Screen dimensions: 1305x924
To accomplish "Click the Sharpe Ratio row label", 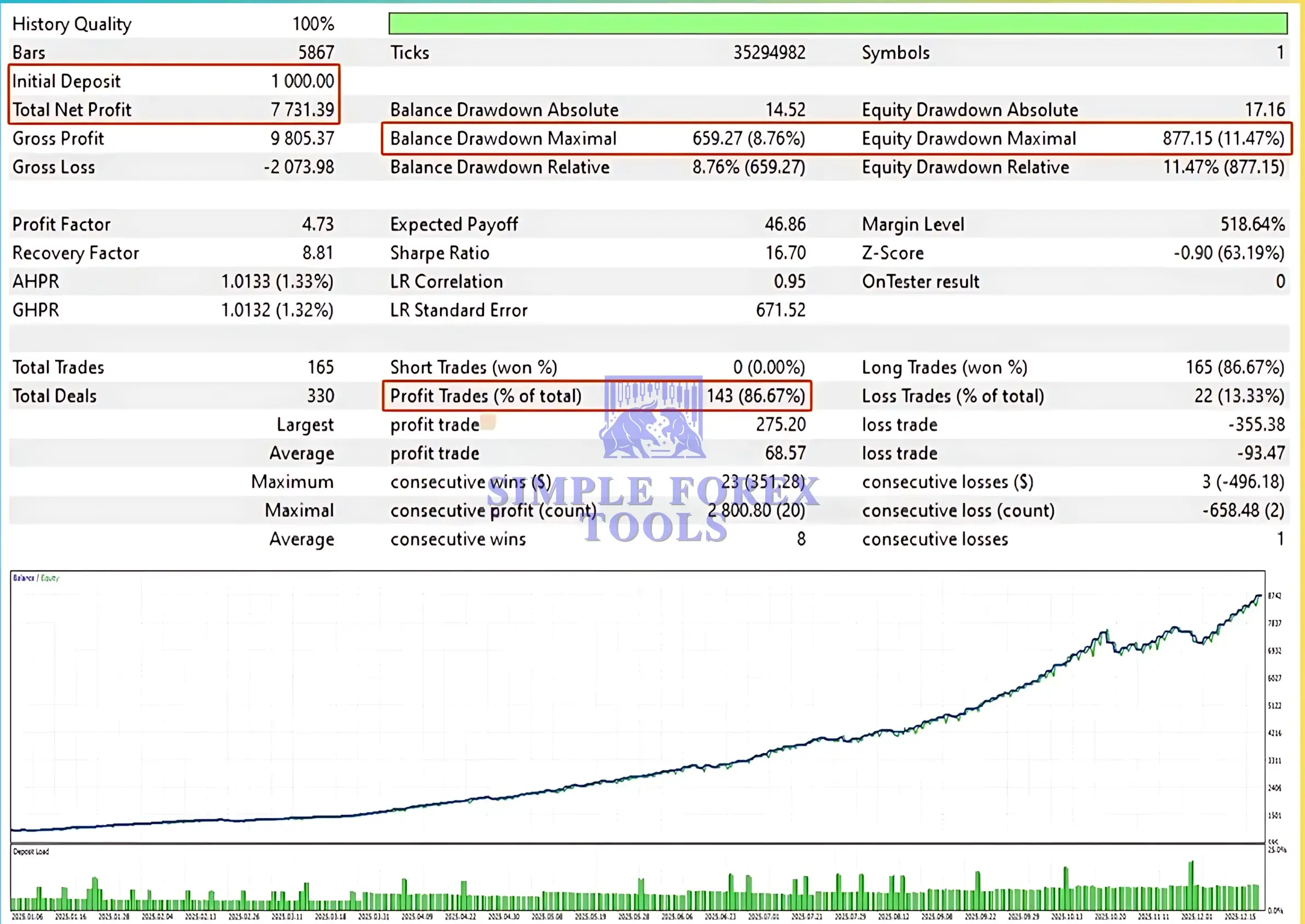I will (x=439, y=252).
